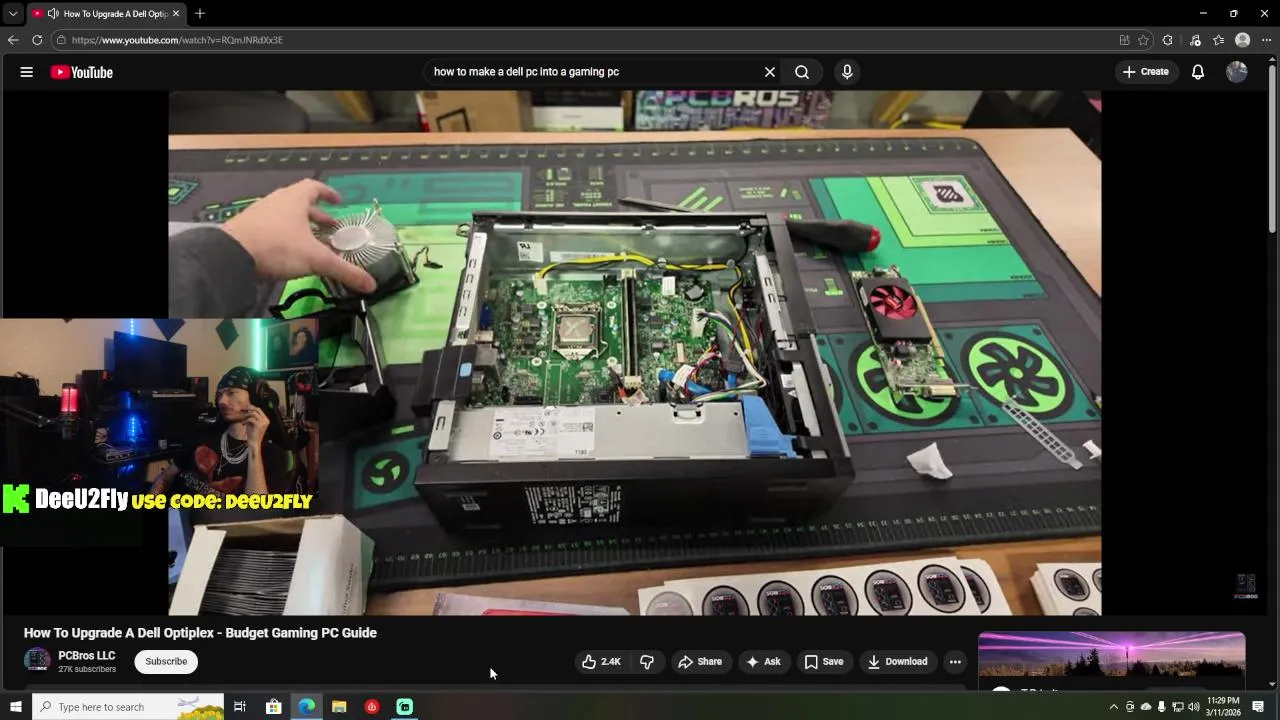
Task: Open the browser profile avatar
Action: coord(1243,40)
